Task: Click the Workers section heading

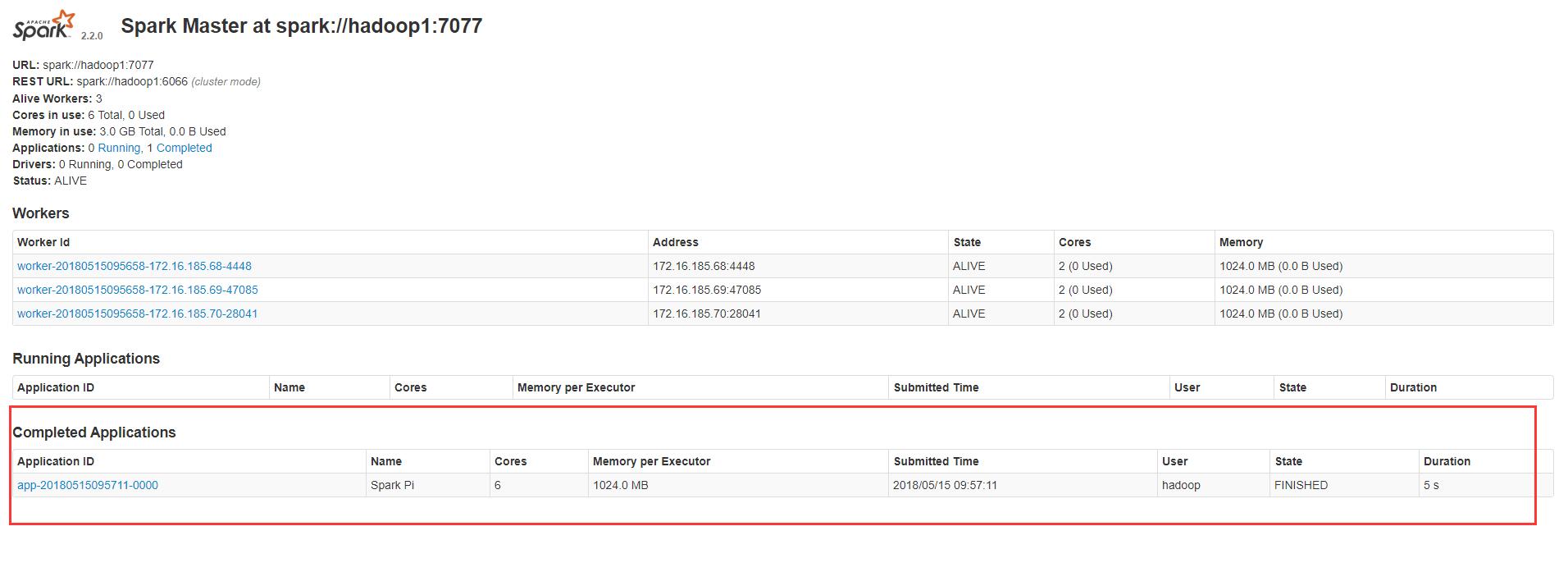Action: tap(41, 213)
